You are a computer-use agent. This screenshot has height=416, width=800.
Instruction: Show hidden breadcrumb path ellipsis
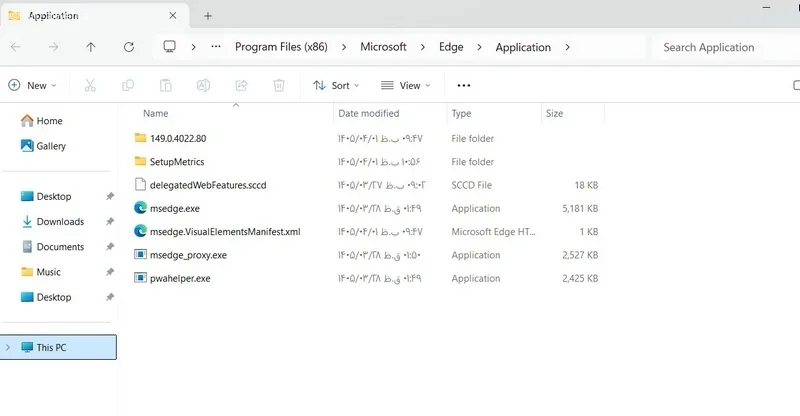216,46
